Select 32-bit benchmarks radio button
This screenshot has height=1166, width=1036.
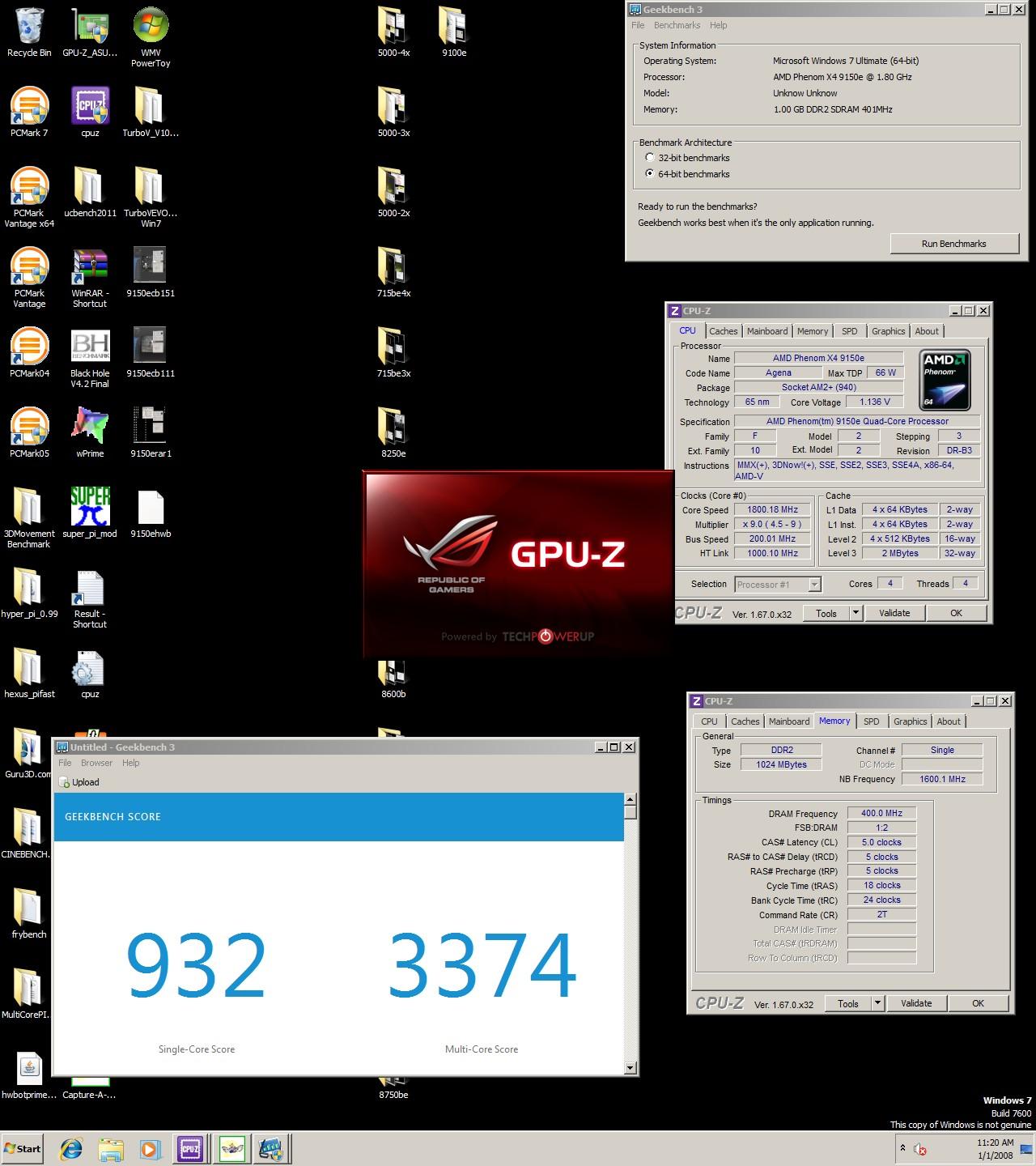click(650, 157)
